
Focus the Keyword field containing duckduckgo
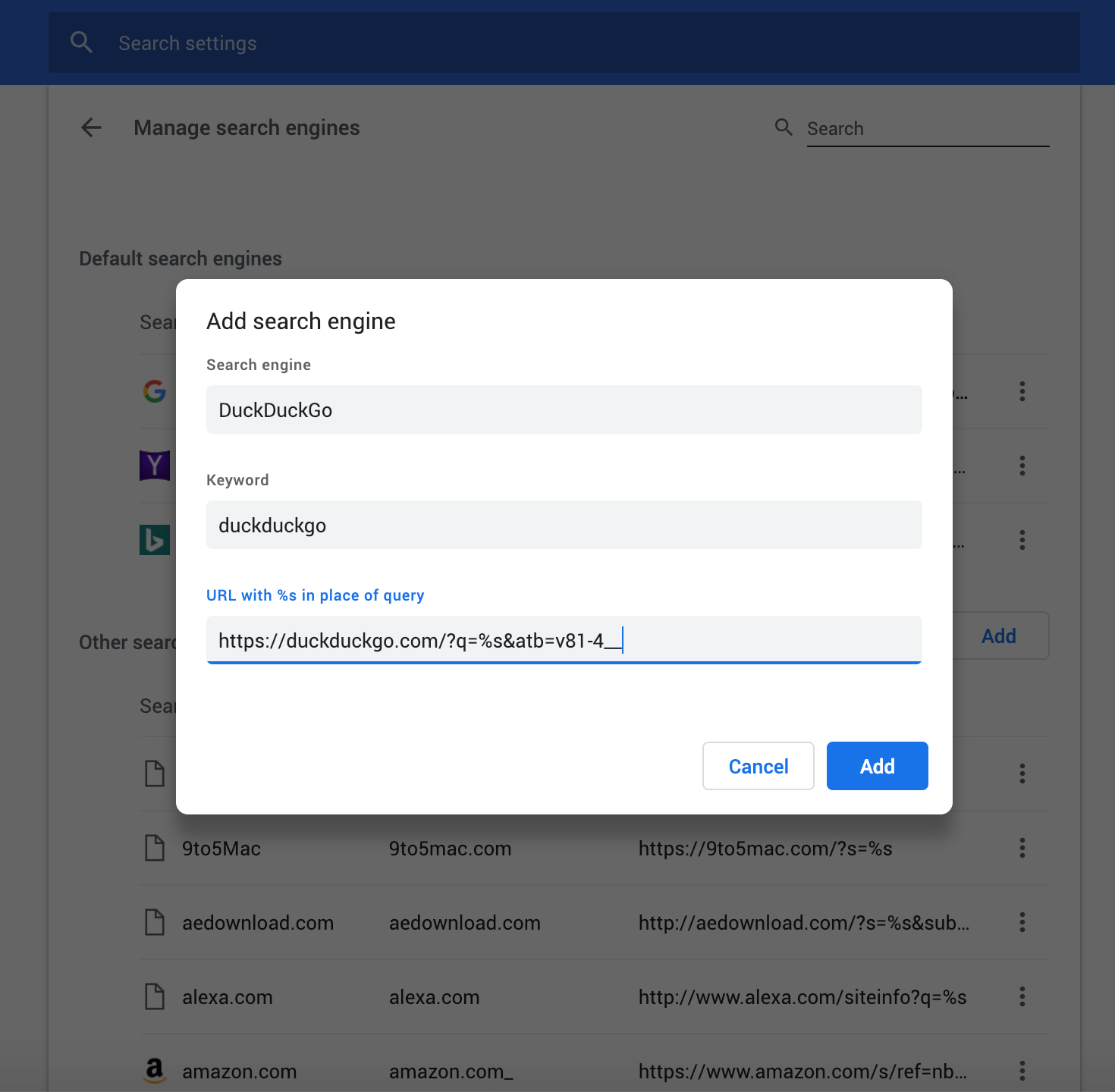(564, 525)
